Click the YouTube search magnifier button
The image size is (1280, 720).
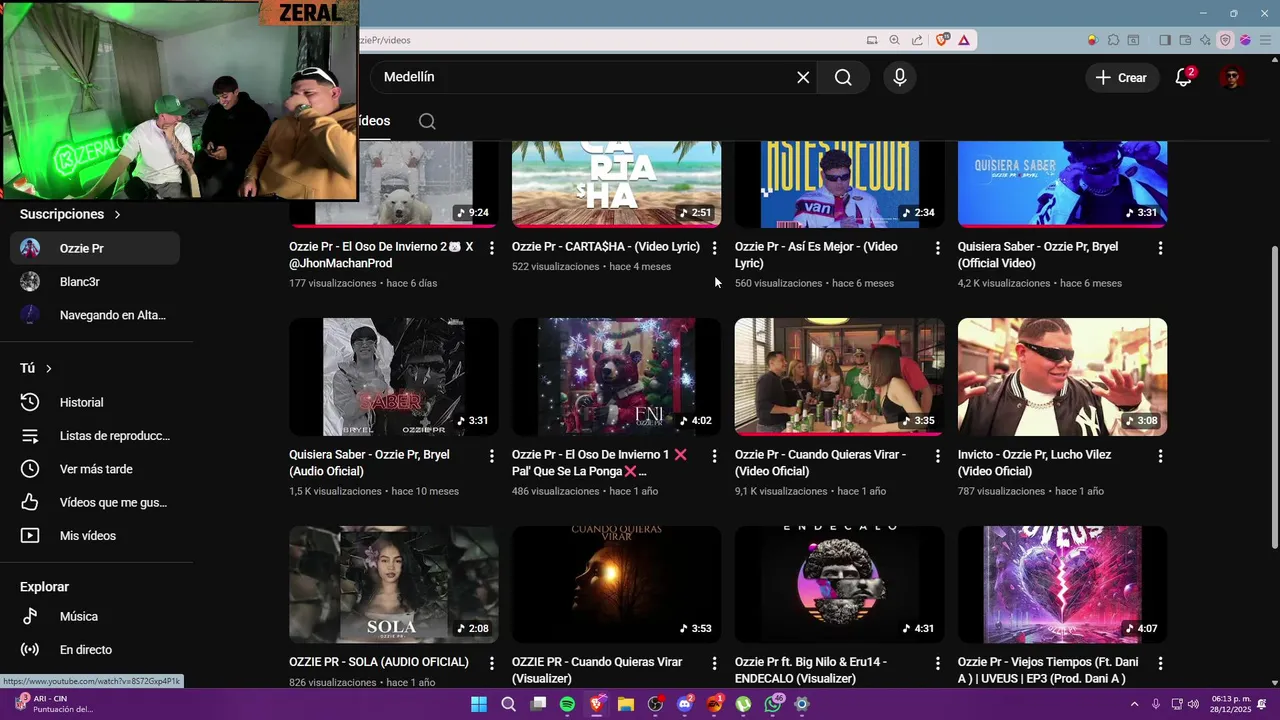843,77
